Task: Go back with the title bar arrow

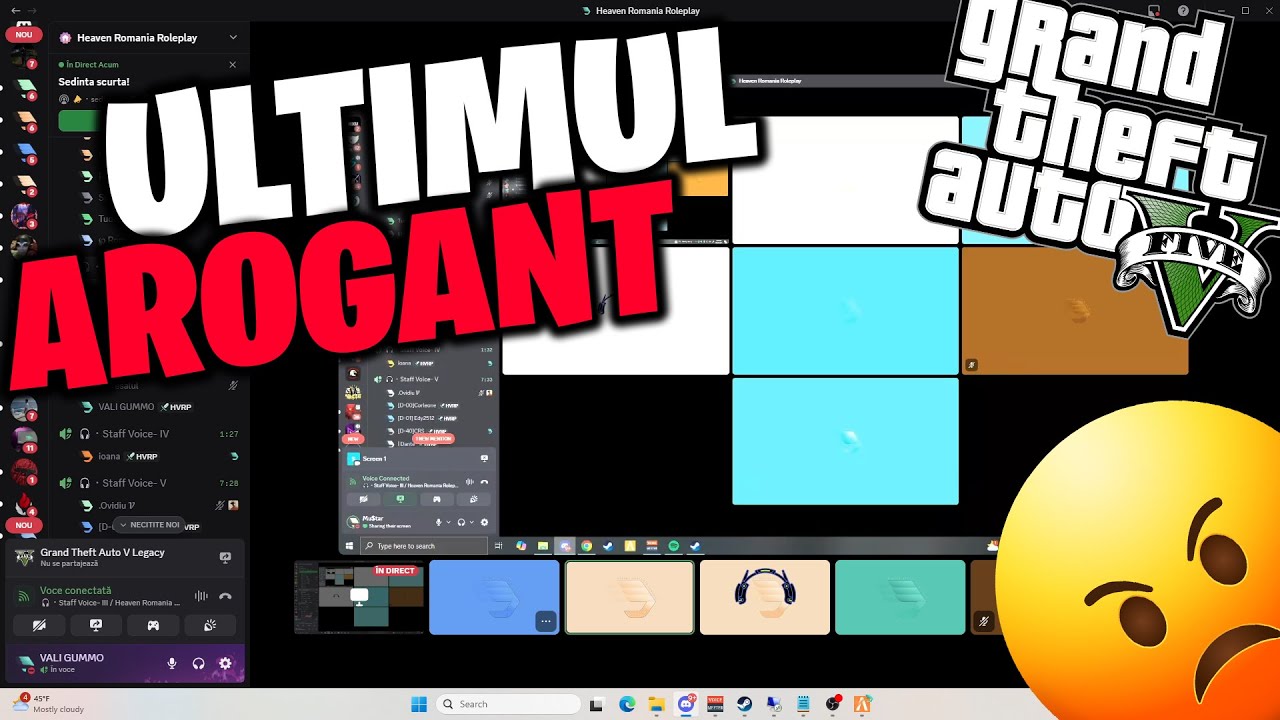Action: click(15, 10)
